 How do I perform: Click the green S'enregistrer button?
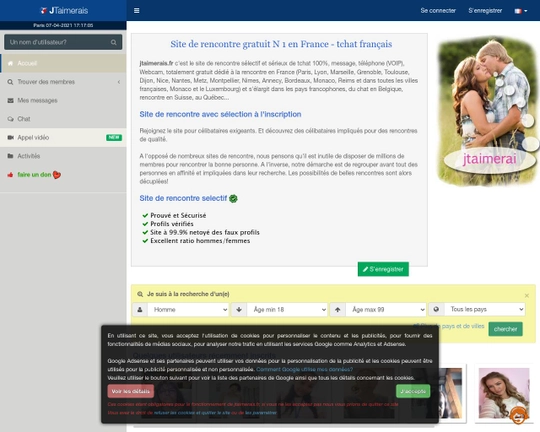[x=383, y=269]
